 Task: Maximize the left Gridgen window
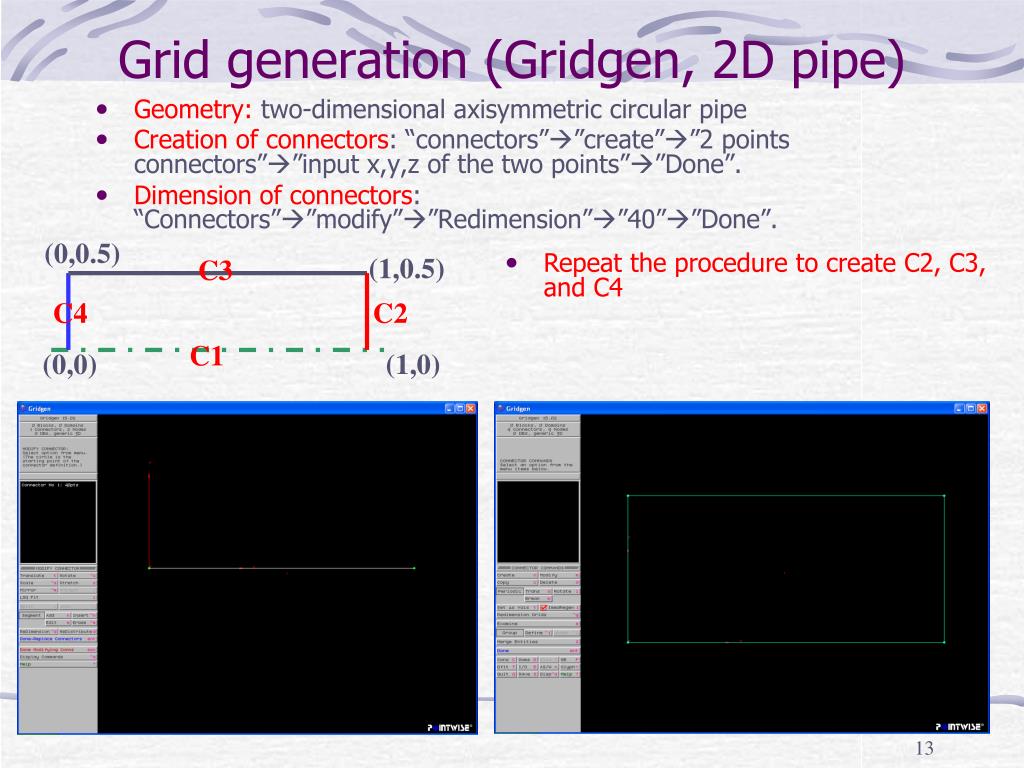pyautogui.click(x=460, y=408)
